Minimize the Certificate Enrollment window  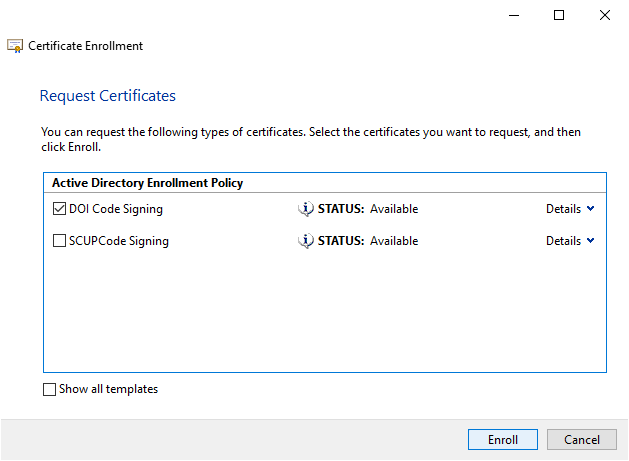[513, 15]
